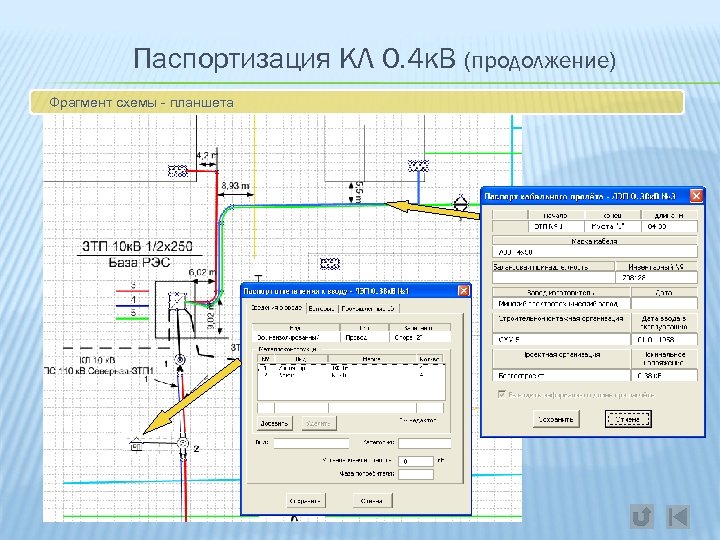Click the 5,5 m dimension label
The width and height of the screenshot is (720, 540).
[359, 192]
